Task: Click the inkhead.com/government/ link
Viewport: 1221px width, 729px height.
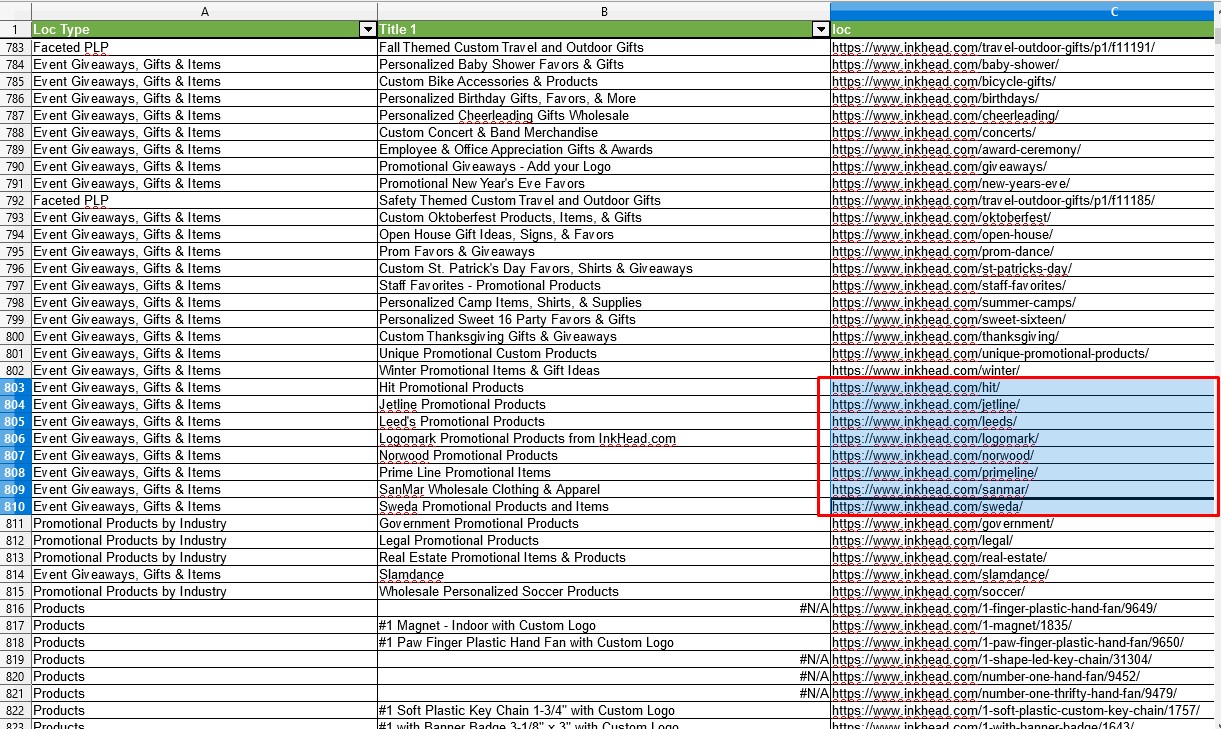Action: [x=942, y=524]
